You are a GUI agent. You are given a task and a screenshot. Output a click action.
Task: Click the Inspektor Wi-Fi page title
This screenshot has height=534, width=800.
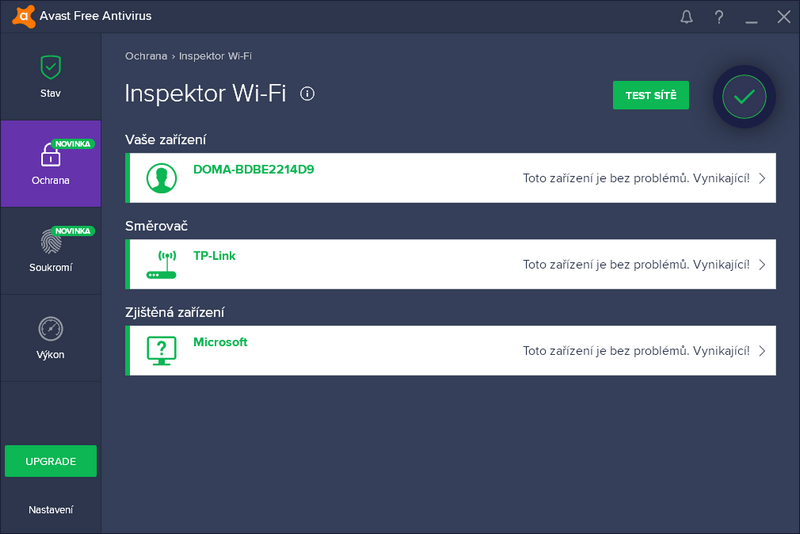coord(205,94)
